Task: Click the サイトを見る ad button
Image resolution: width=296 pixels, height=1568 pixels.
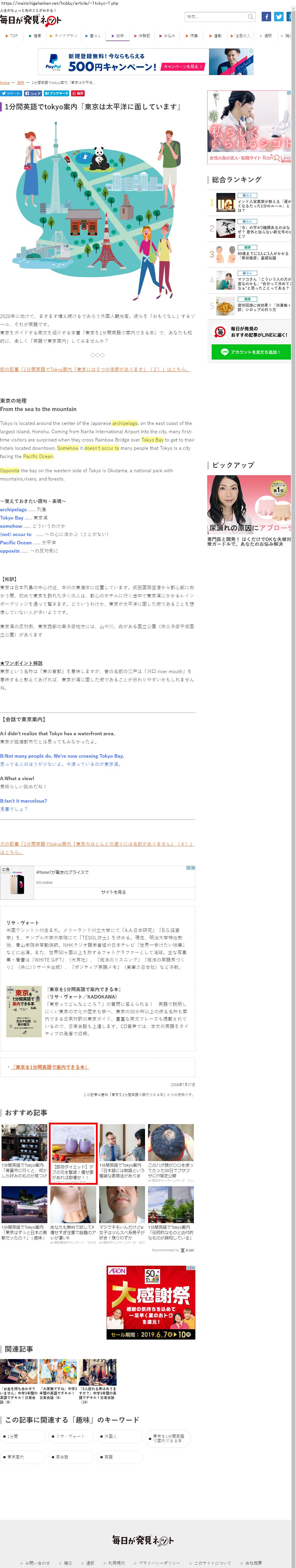Action: pos(114,892)
